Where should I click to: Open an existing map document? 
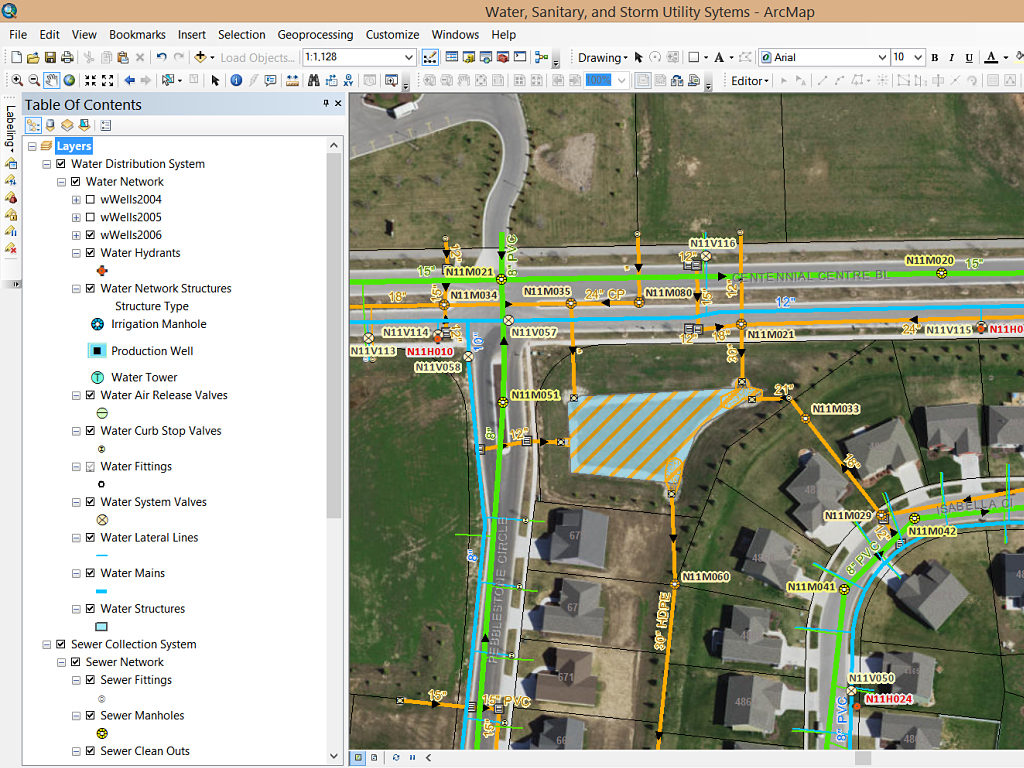33,57
